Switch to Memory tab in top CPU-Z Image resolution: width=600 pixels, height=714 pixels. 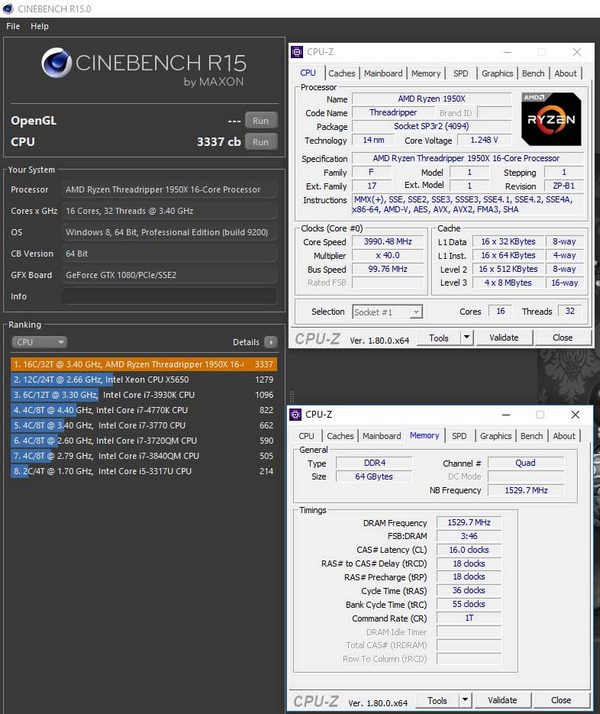click(426, 73)
